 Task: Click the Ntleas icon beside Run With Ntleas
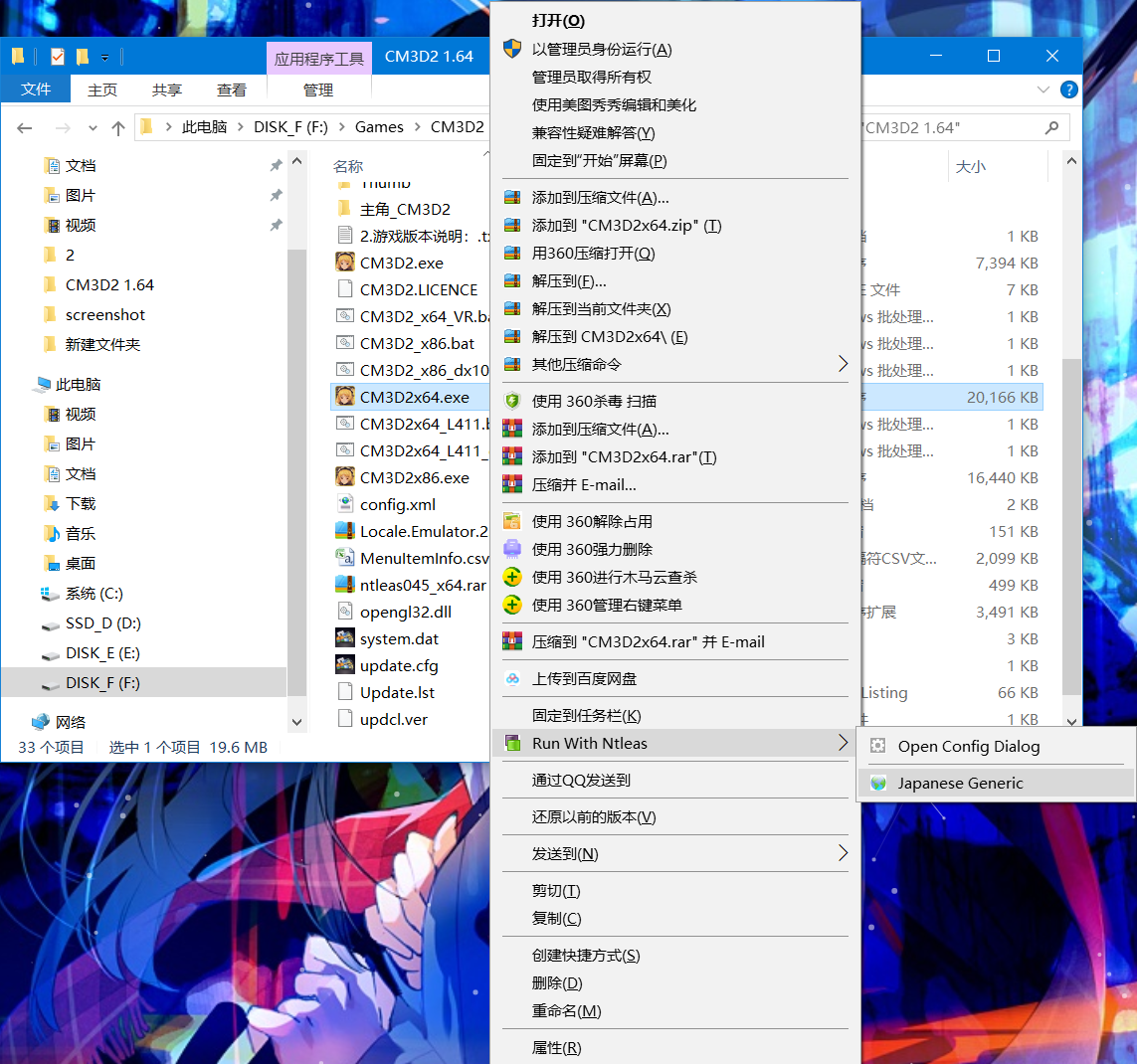click(x=512, y=743)
